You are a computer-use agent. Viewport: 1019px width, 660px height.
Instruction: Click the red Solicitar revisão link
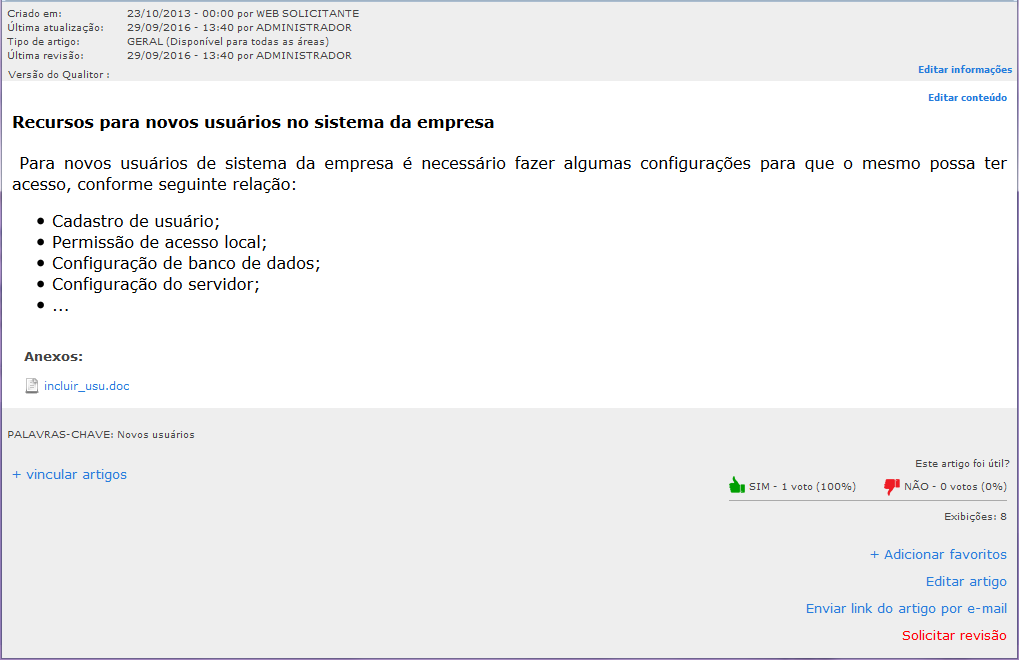click(954, 636)
